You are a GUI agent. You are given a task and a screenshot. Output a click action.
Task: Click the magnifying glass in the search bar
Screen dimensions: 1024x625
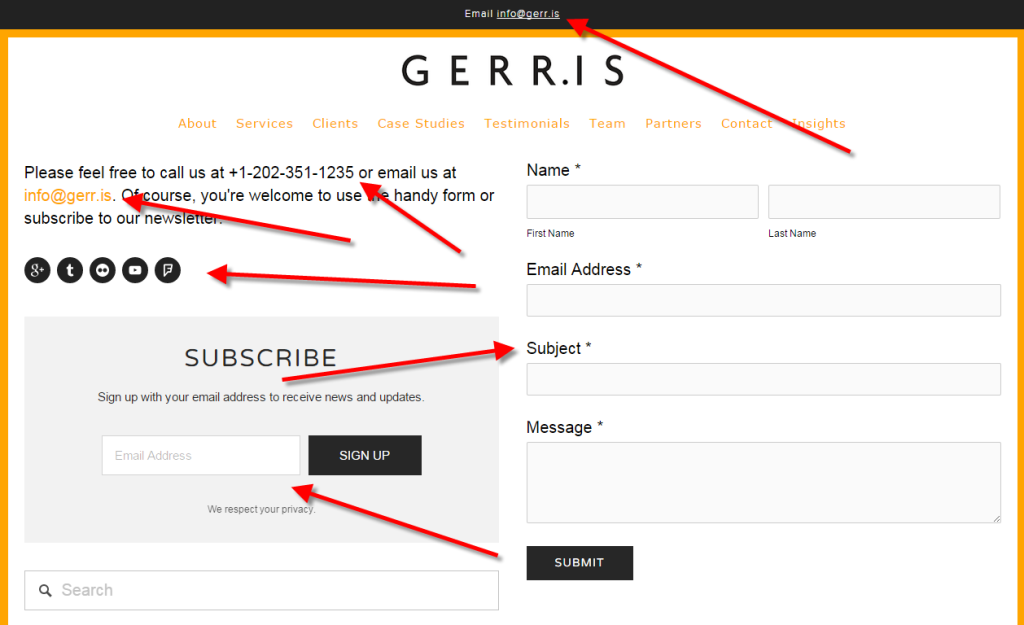point(45,590)
